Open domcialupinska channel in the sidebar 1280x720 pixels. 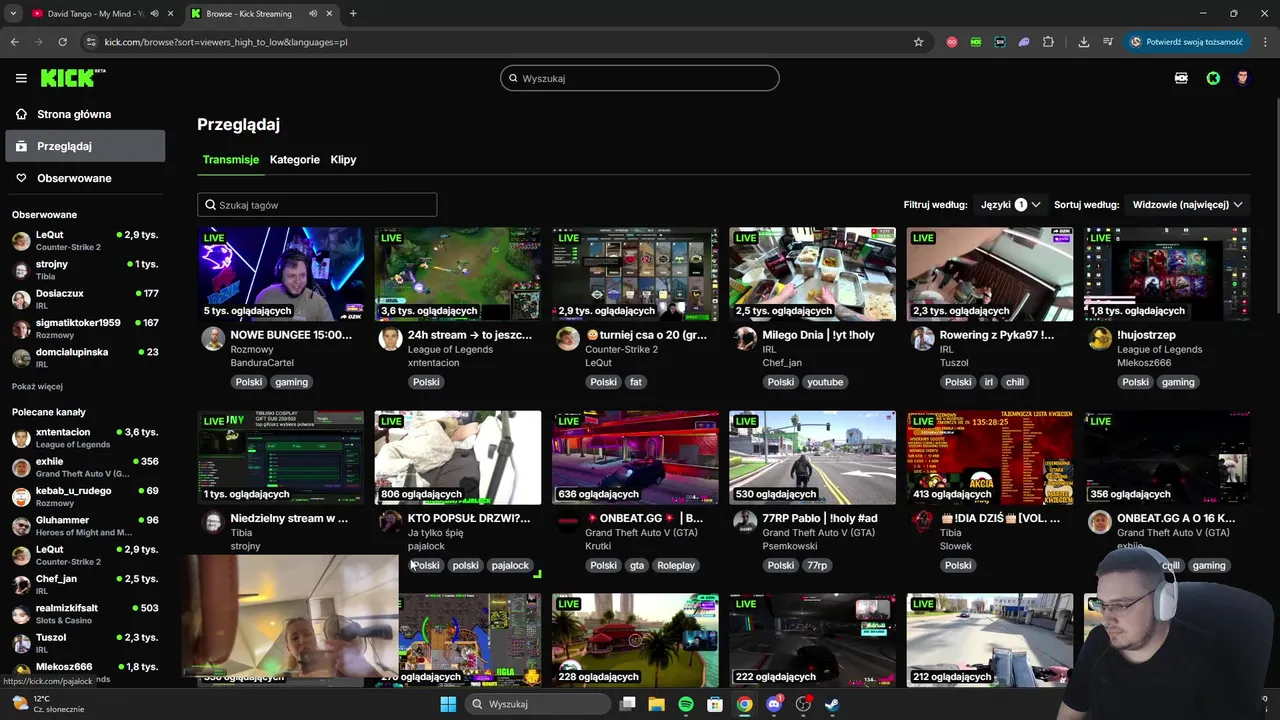(85, 357)
